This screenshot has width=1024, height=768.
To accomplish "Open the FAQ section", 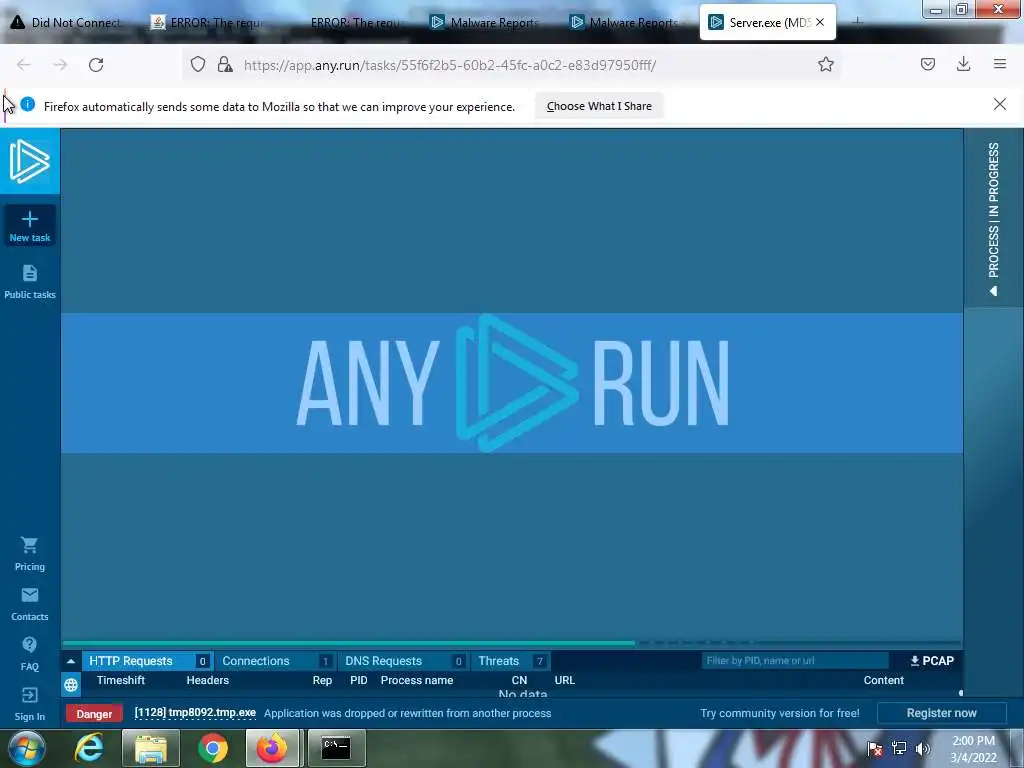I will 29,654.
